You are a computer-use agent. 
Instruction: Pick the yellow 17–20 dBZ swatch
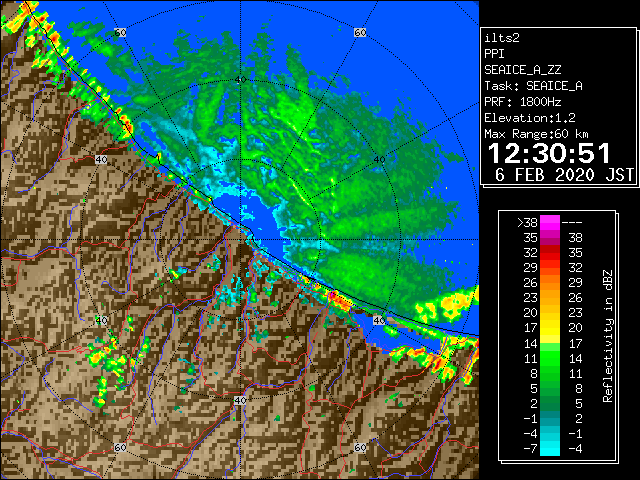pos(550,328)
